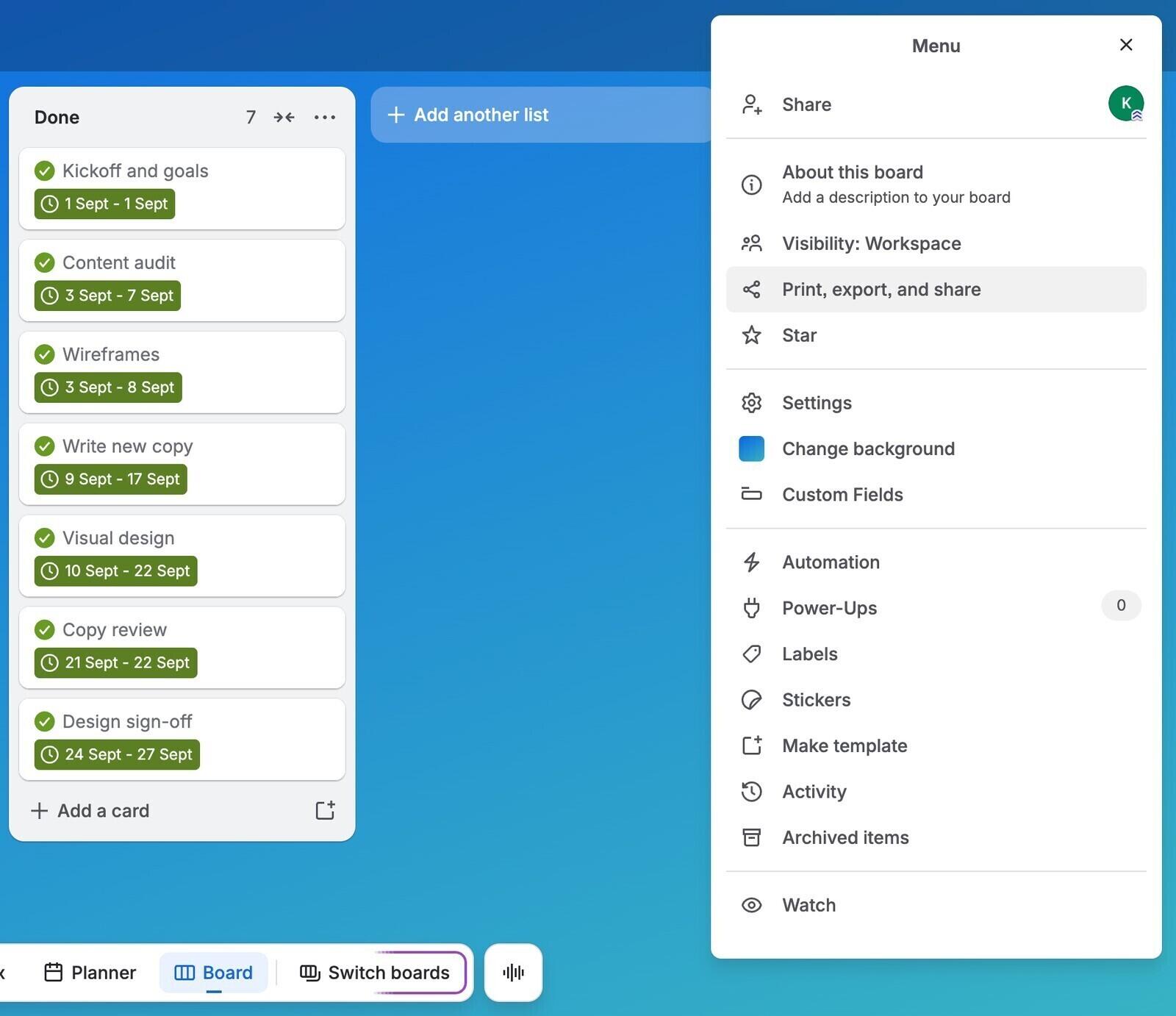Toggle Write new copy completion checkmark
The width and height of the screenshot is (1176, 1016).
point(45,446)
